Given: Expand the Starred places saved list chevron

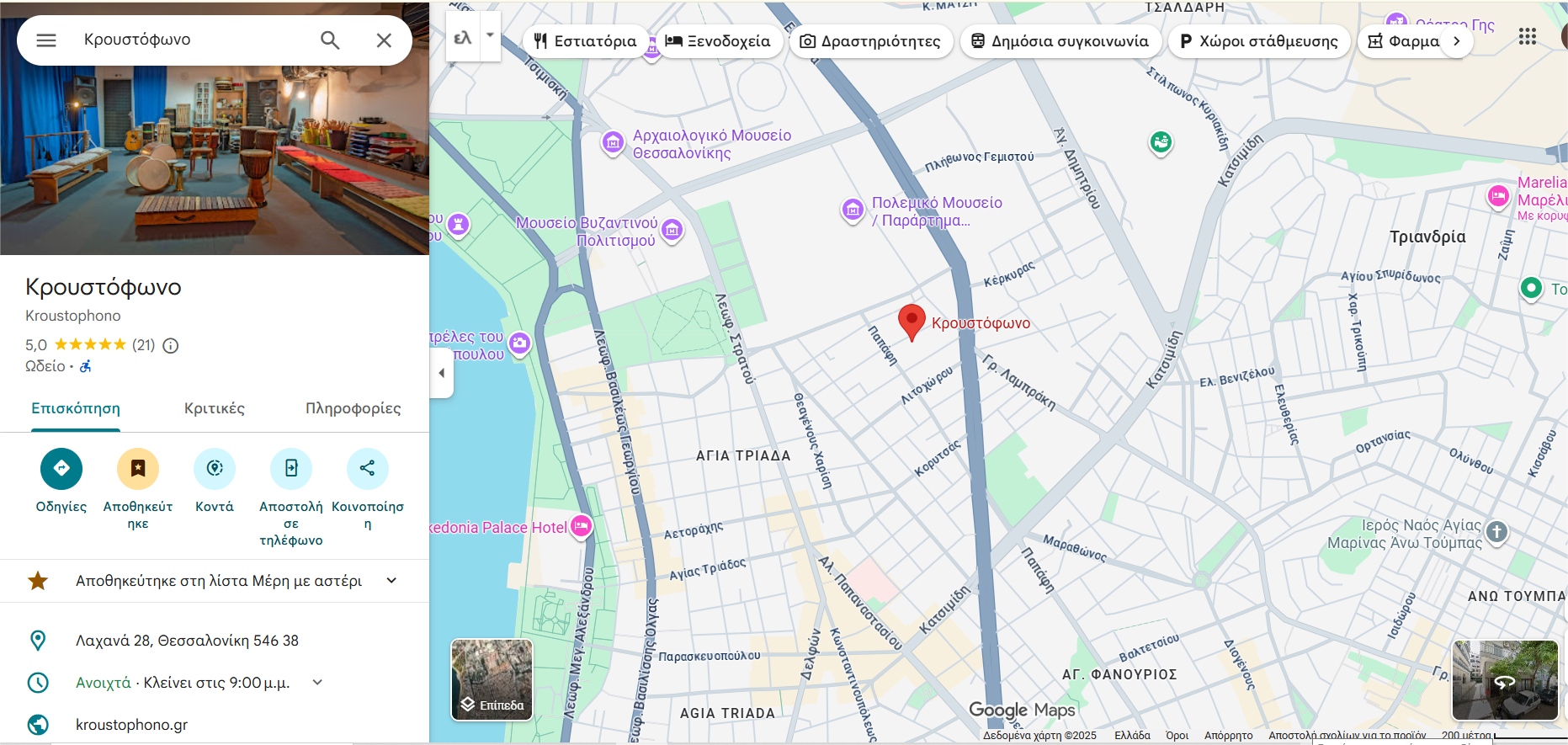Looking at the screenshot, I should (391, 581).
